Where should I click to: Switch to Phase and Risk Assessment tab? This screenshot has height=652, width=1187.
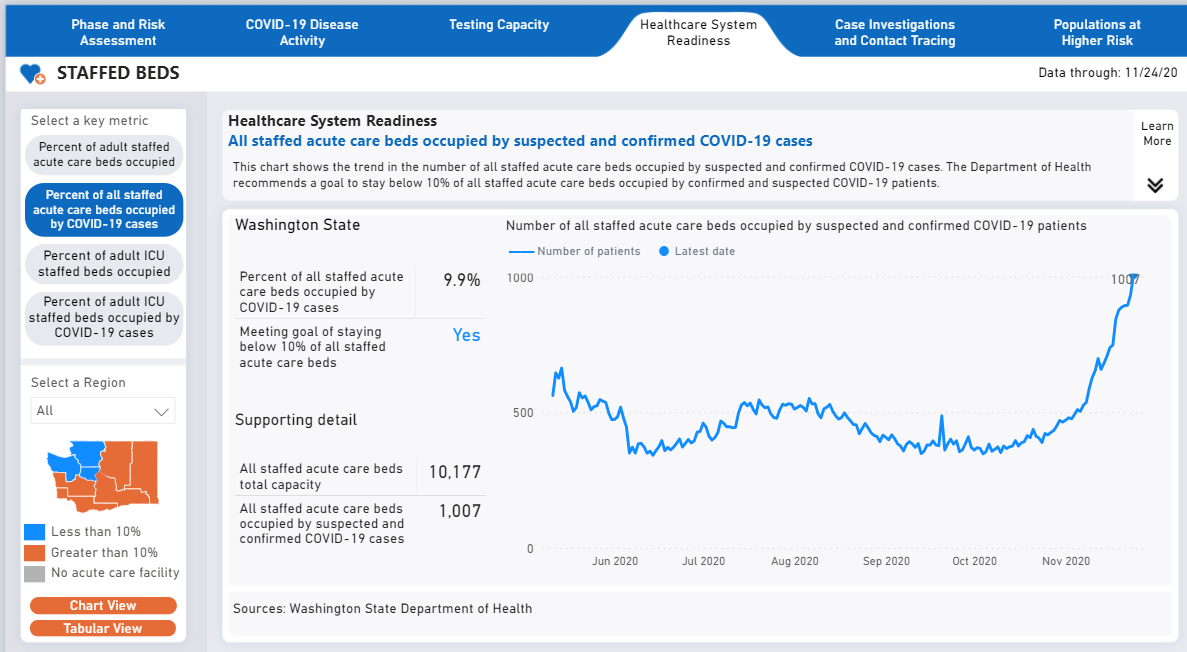coord(118,33)
